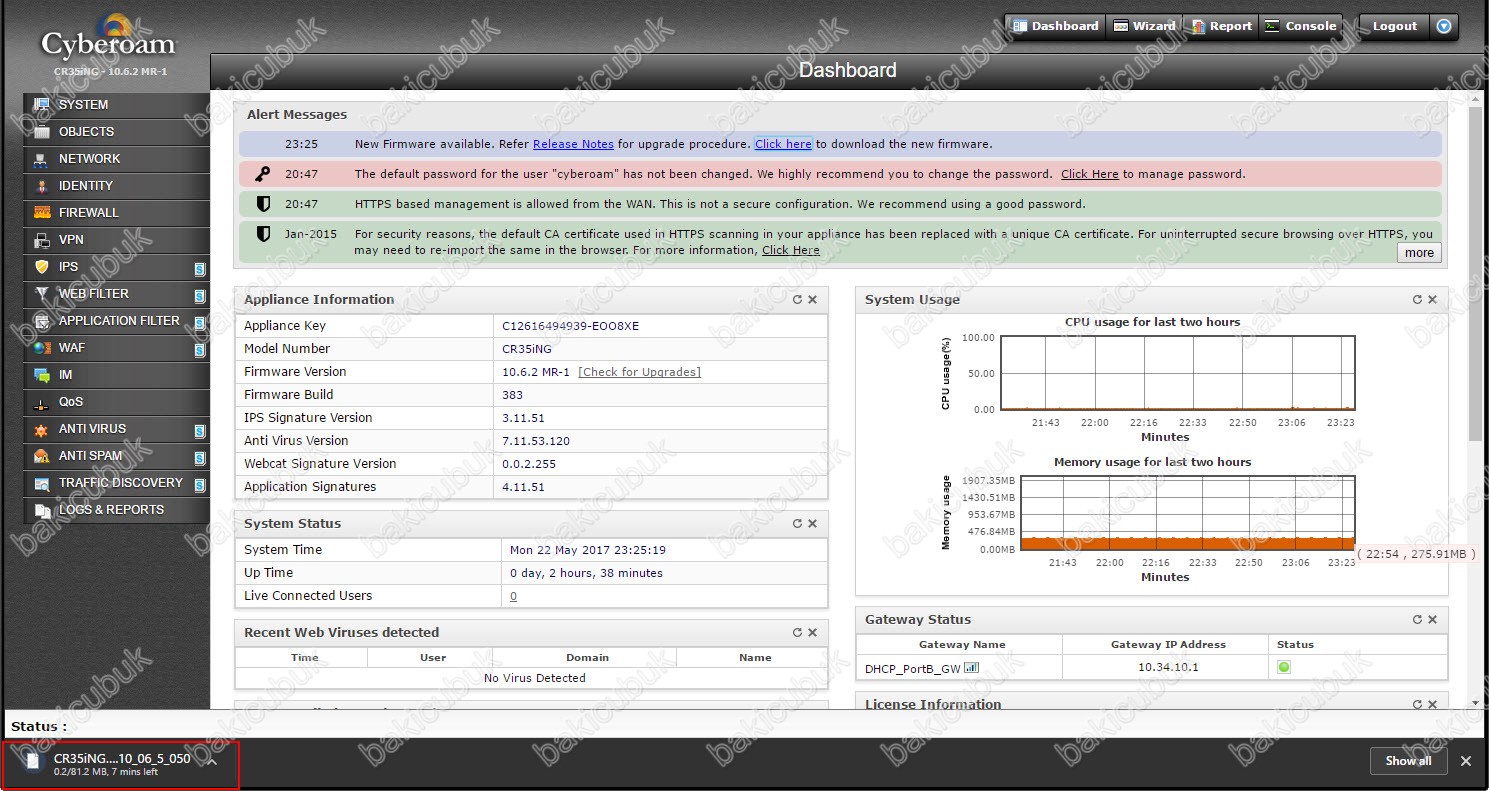
Task: Click subscription badge next to IPS
Action: [200, 269]
